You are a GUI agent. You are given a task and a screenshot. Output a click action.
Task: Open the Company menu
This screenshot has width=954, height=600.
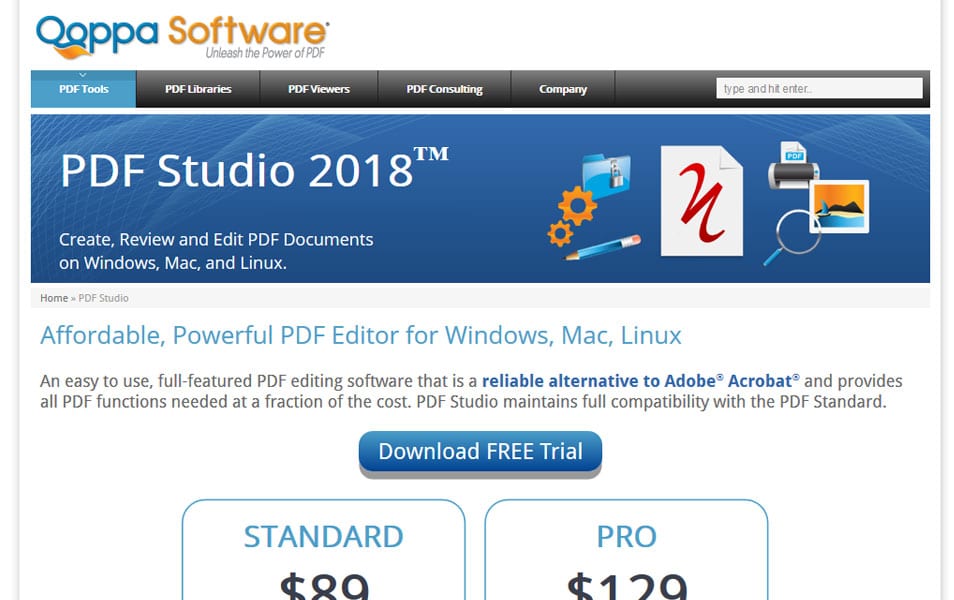point(563,89)
